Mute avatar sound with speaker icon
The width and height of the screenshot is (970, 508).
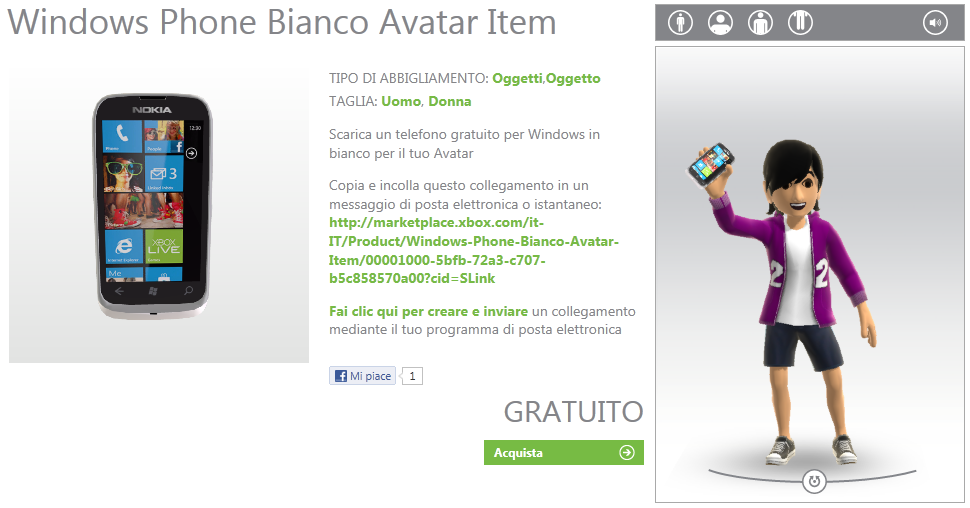point(935,23)
